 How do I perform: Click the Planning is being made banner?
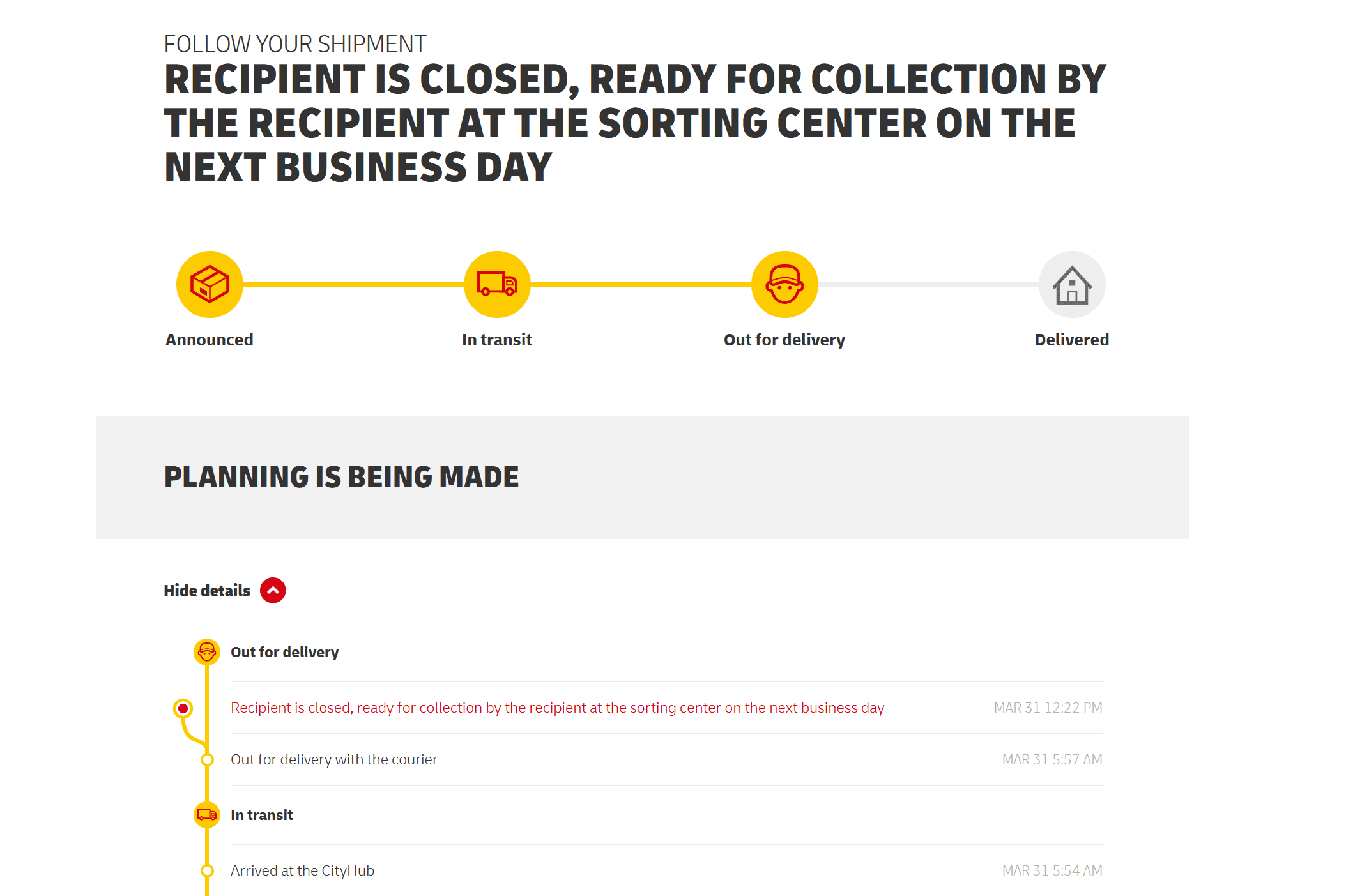[x=643, y=477]
